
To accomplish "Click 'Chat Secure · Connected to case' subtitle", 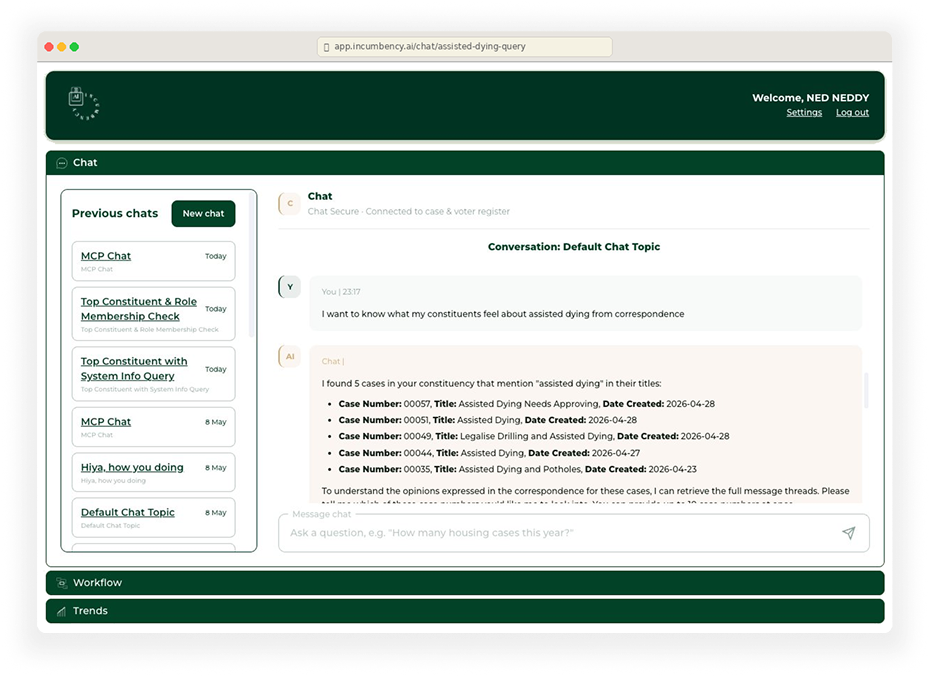I will pyautogui.click(x=409, y=211).
